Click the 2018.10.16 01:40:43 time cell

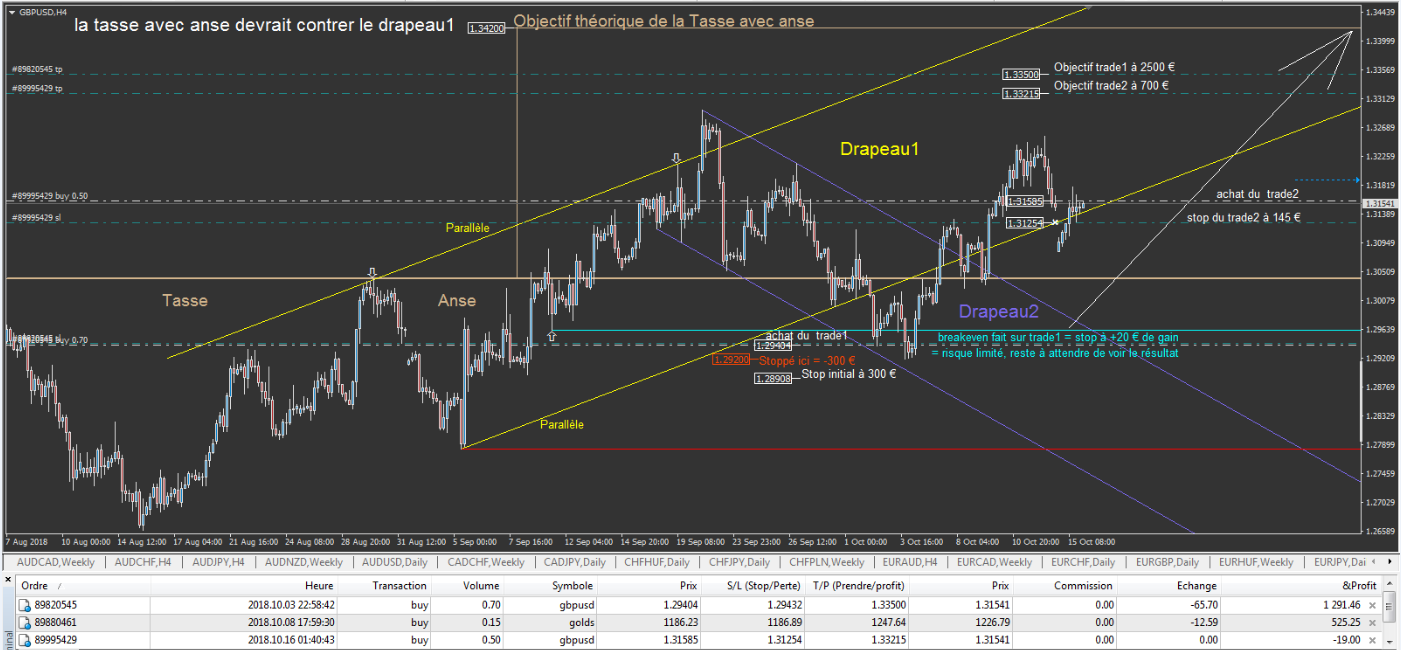click(291, 640)
